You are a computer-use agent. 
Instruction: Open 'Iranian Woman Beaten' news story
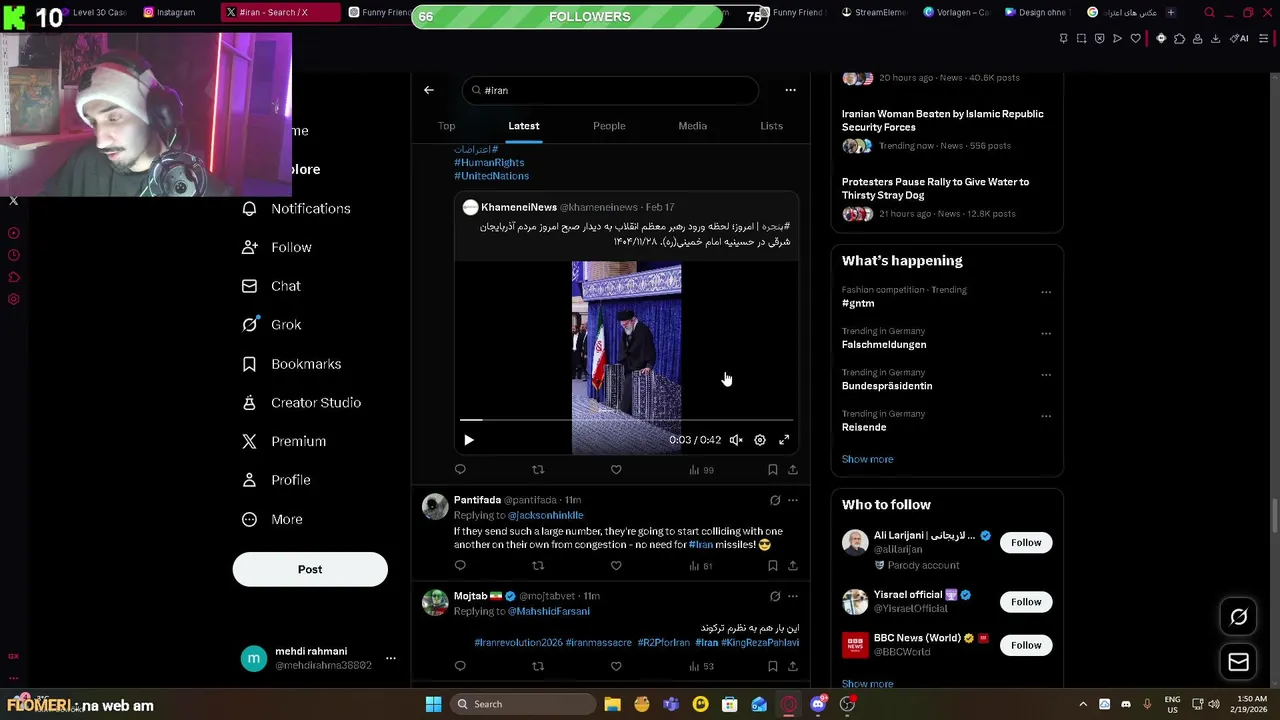pyautogui.click(x=942, y=120)
